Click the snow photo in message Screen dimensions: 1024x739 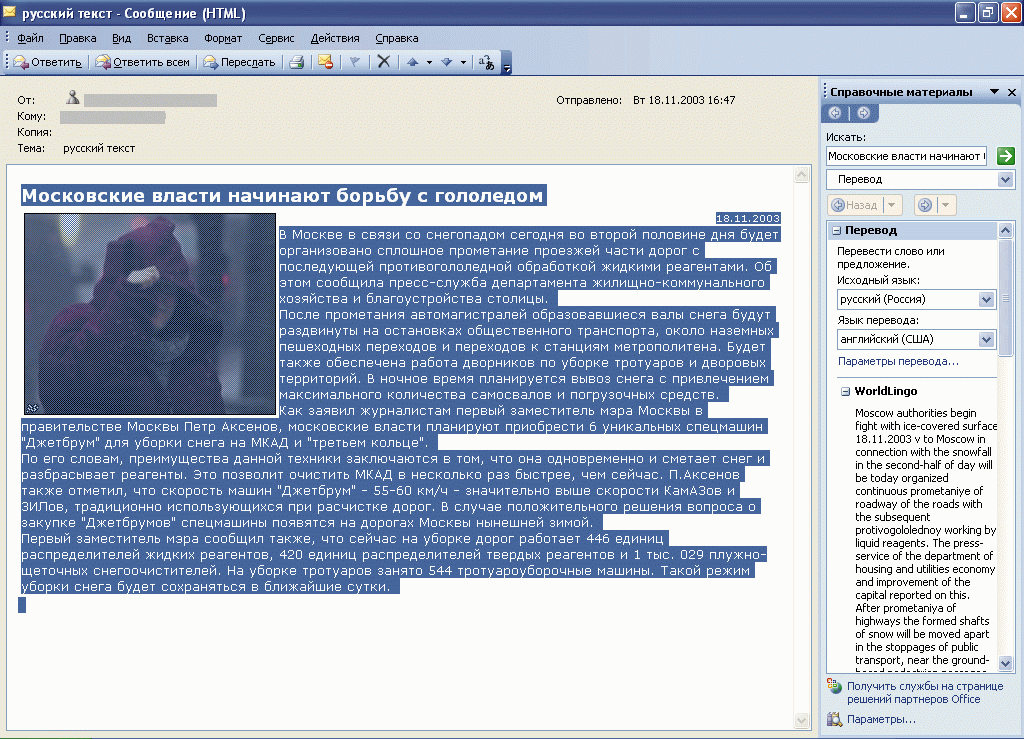150,314
